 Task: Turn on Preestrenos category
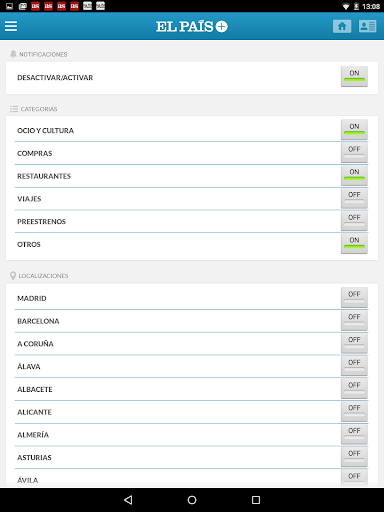[354, 221]
